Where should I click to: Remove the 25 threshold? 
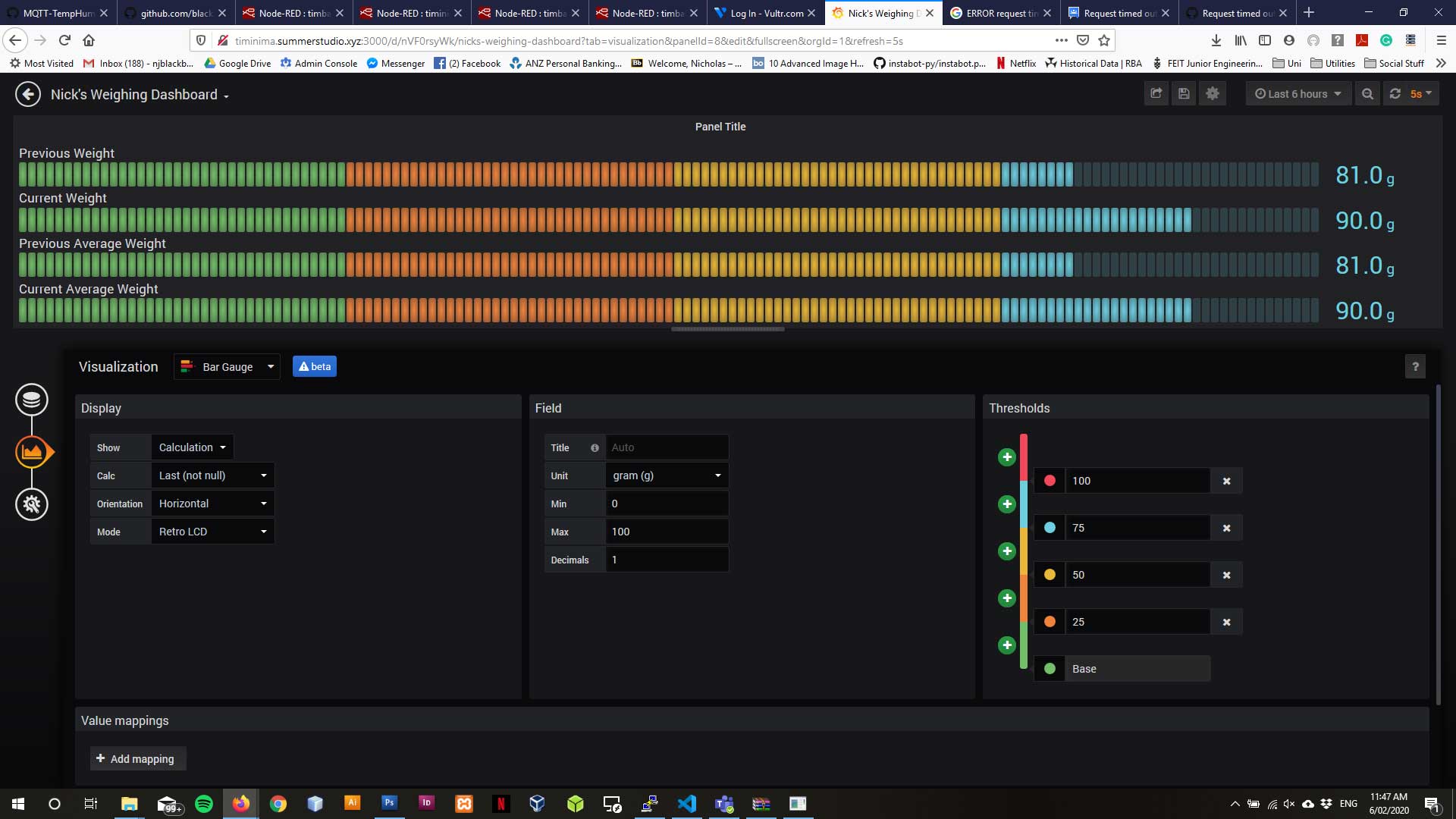[1226, 622]
